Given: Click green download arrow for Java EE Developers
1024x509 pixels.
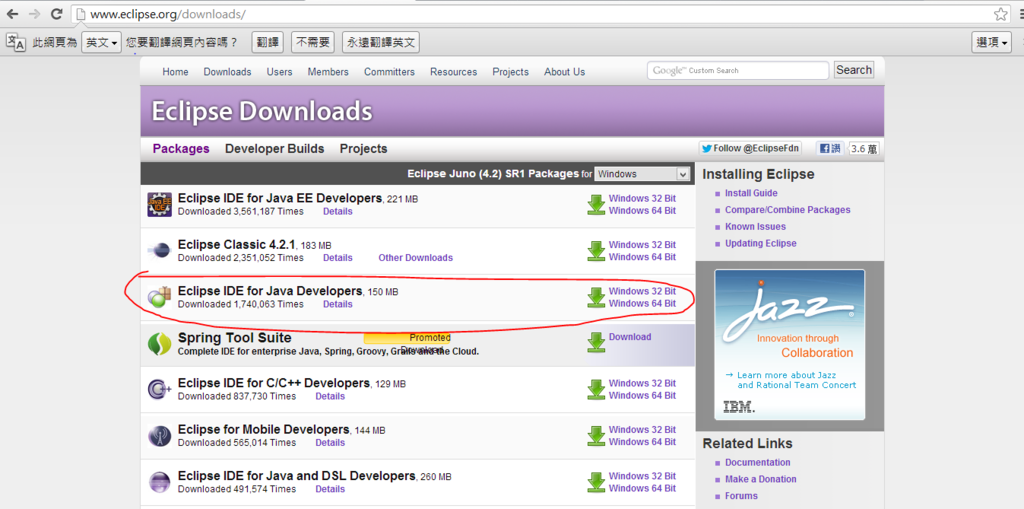Looking at the screenshot, I should (596, 205).
